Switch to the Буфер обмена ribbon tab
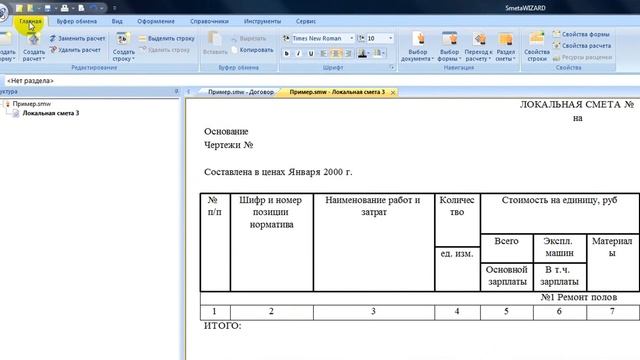 coord(77,21)
